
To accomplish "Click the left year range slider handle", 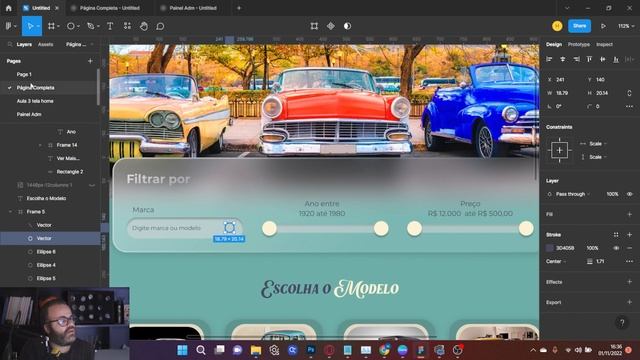I will point(269,229).
